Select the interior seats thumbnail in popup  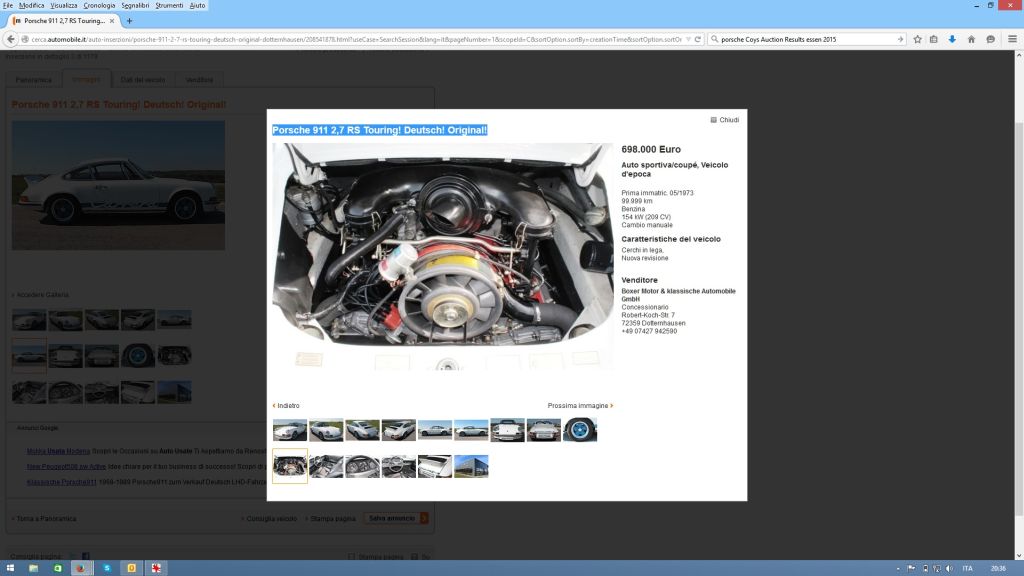(x=326, y=466)
